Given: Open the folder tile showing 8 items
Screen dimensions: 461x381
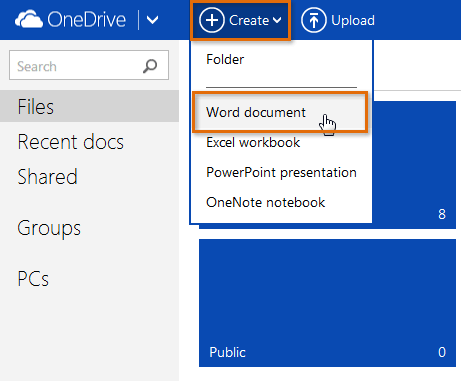Looking at the screenshot, I should coord(414,165).
